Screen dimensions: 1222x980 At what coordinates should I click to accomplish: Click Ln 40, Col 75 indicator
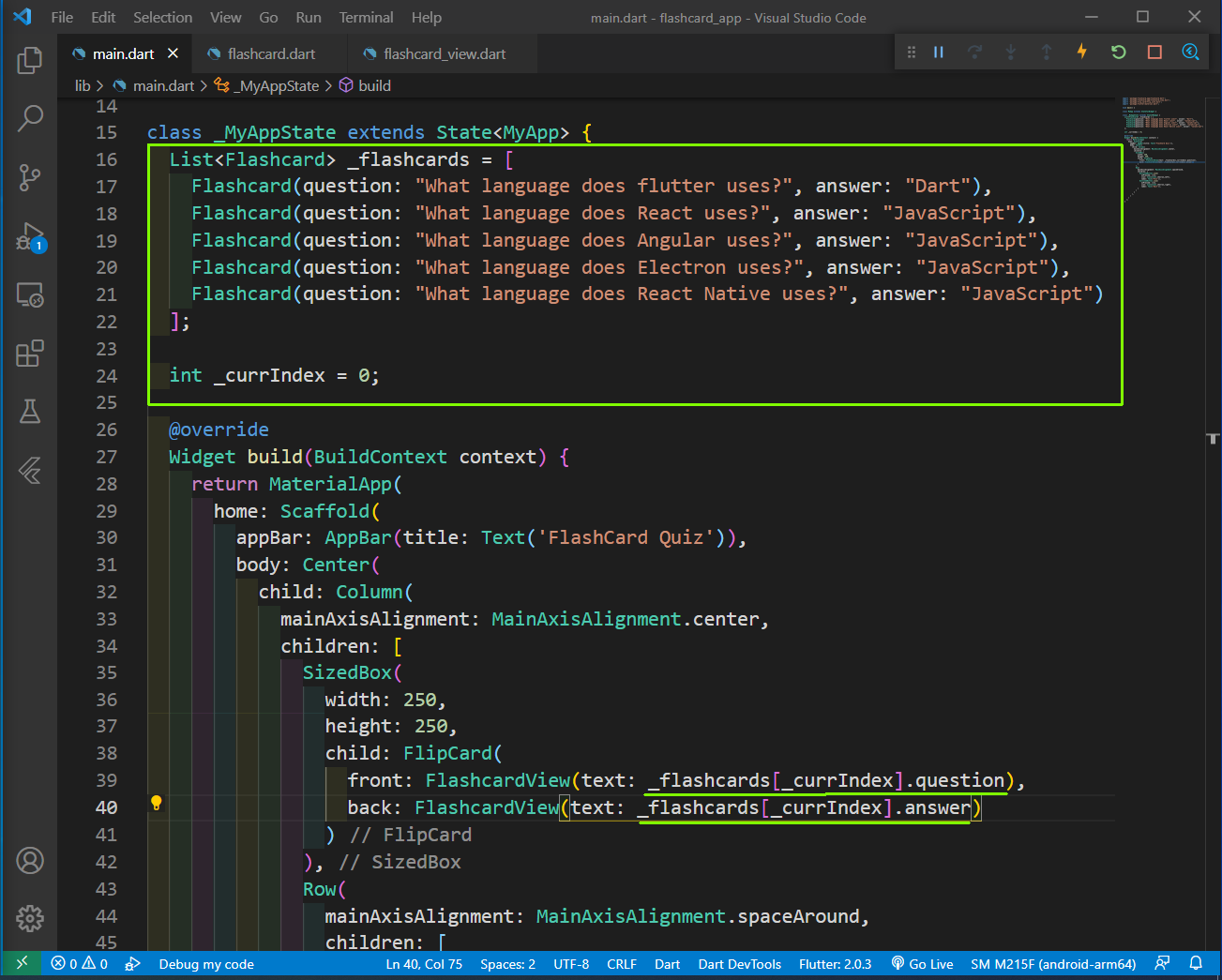(424, 964)
